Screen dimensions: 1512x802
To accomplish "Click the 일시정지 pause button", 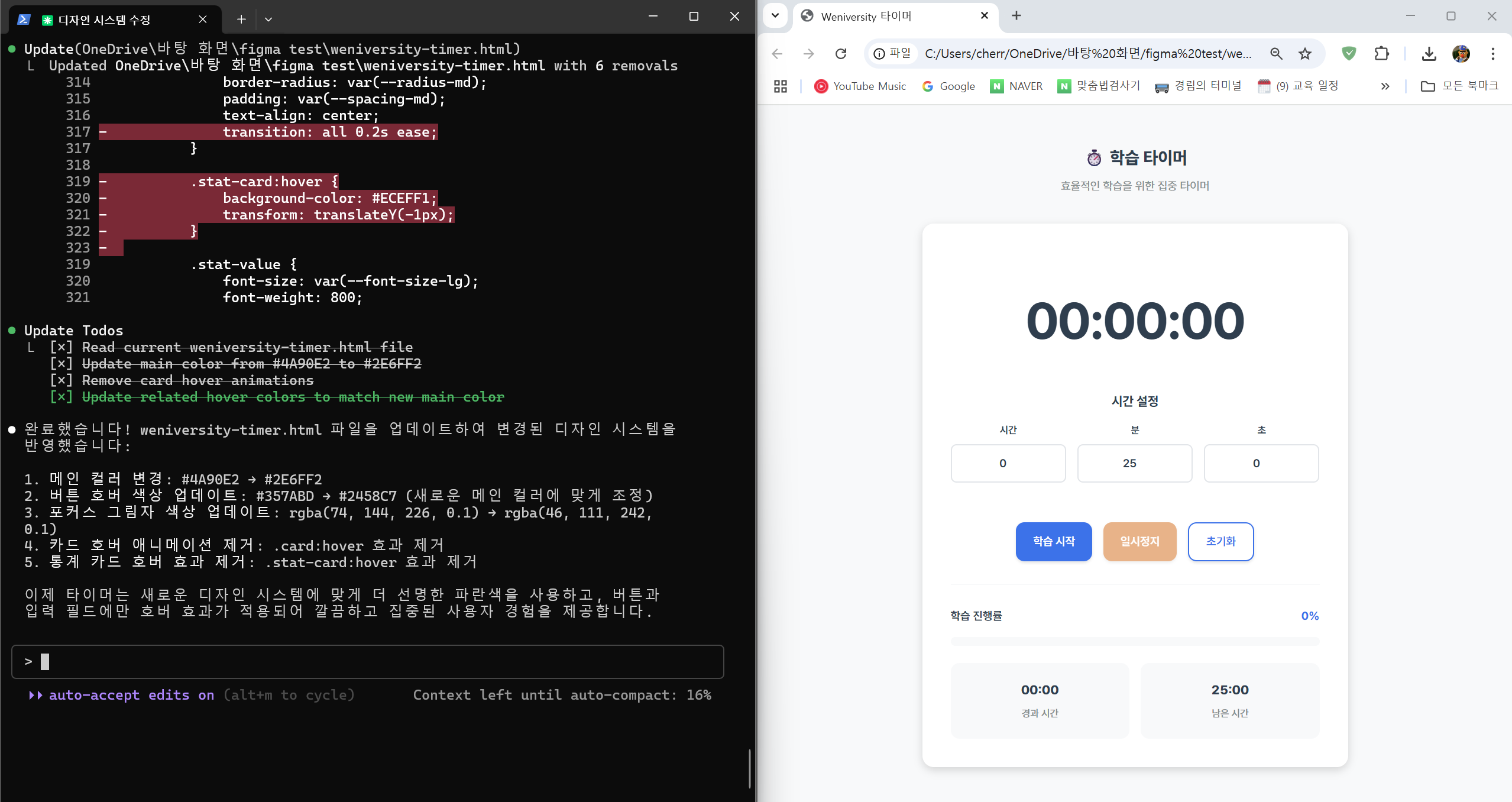I will [x=1139, y=541].
